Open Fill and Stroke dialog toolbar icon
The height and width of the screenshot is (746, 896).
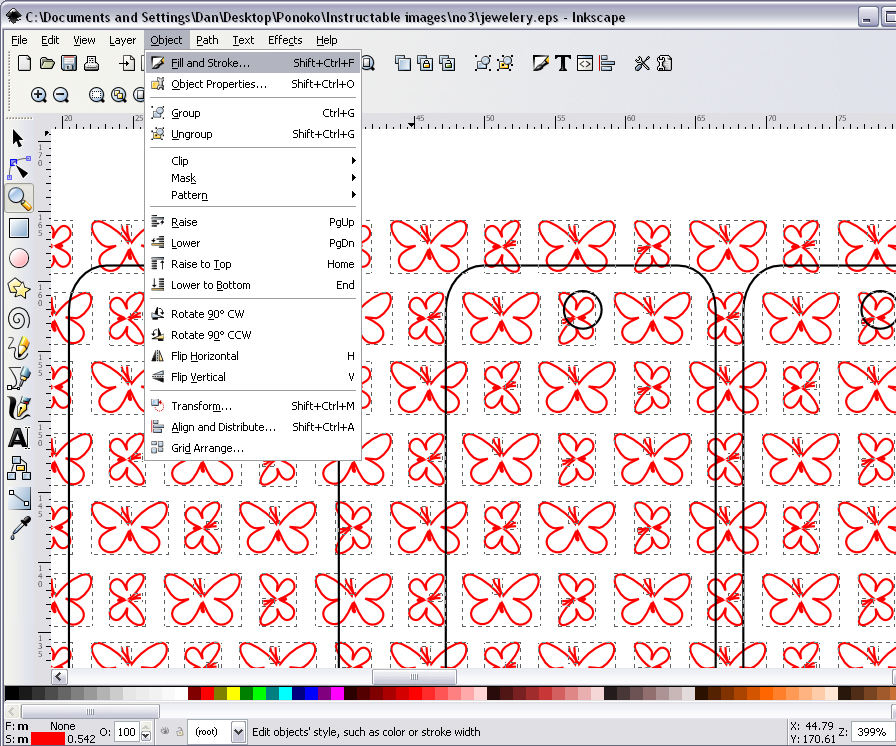[541, 63]
